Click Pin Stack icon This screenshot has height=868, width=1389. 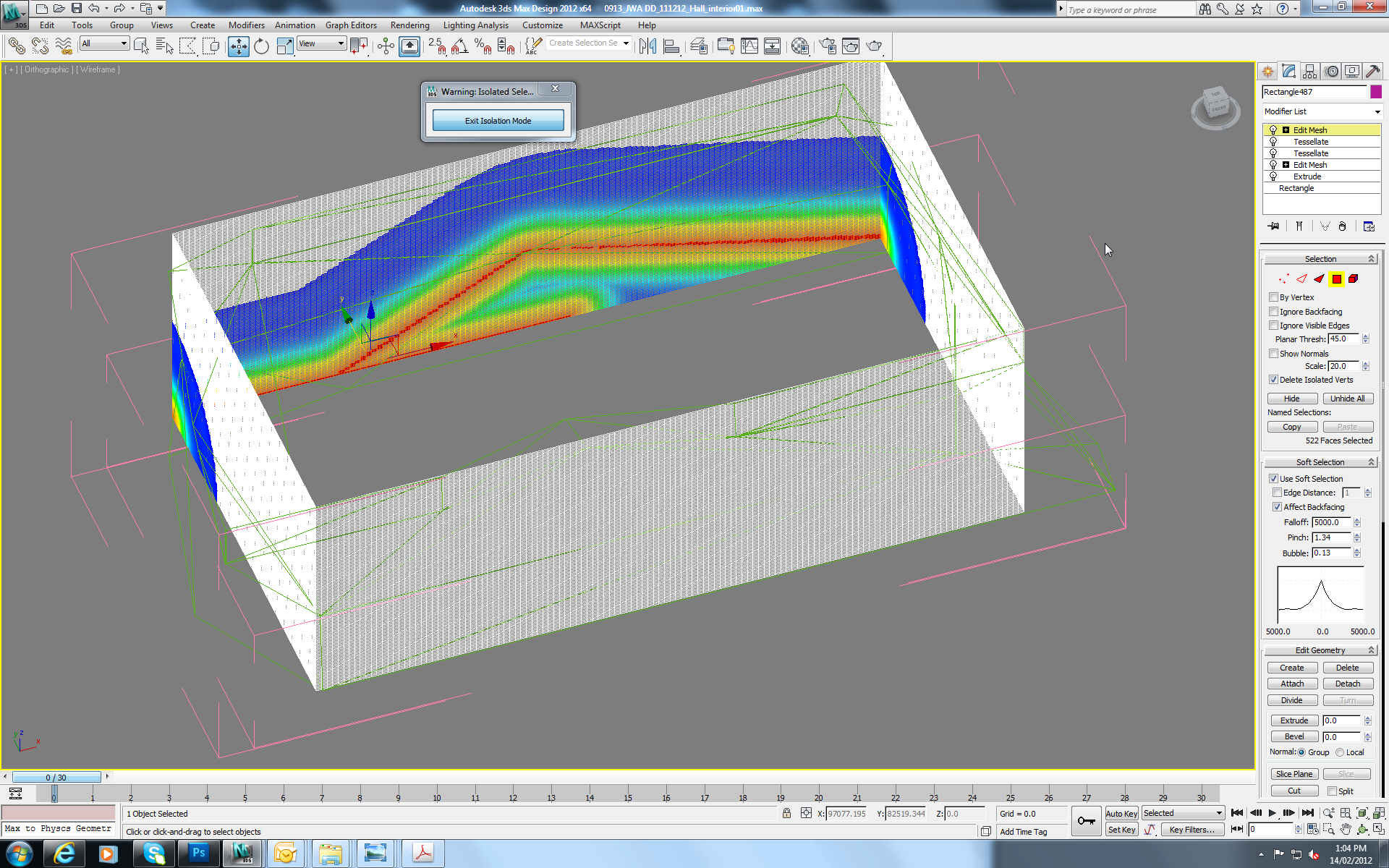tap(1273, 226)
